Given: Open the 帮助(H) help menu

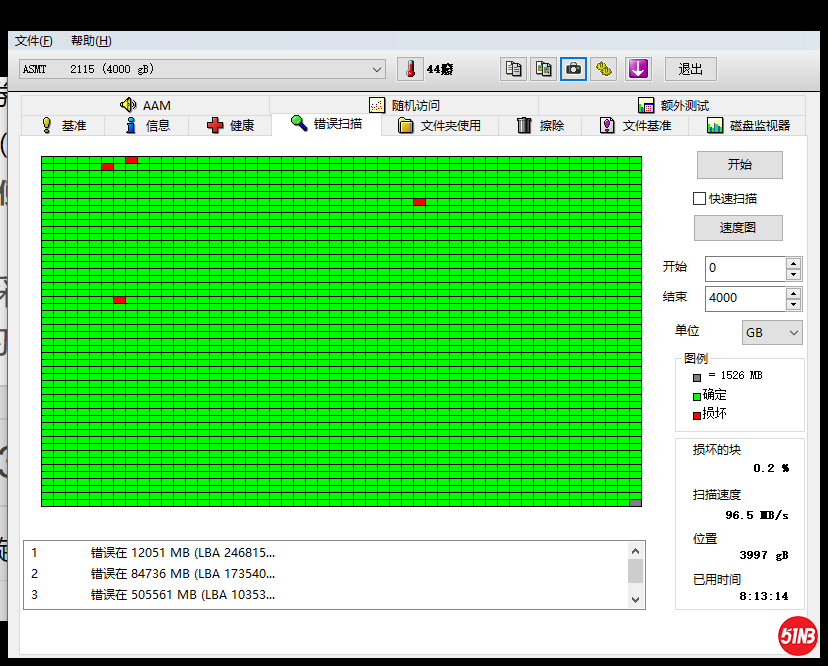Looking at the screenshot, I should pos(91,41).
